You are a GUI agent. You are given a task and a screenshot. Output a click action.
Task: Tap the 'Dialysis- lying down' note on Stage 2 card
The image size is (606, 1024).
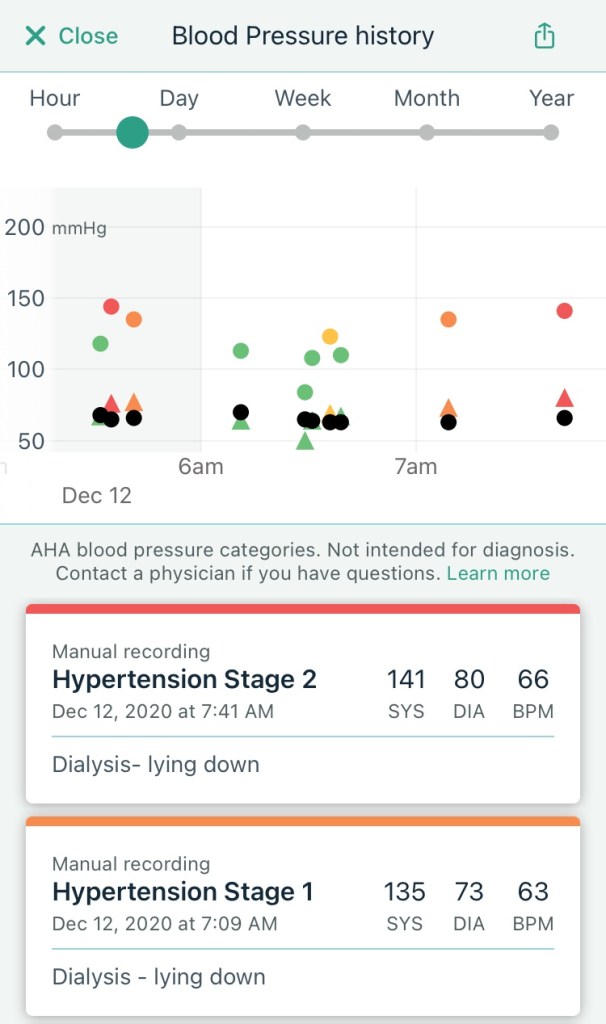pyautogui.click(x=156, y=765)
